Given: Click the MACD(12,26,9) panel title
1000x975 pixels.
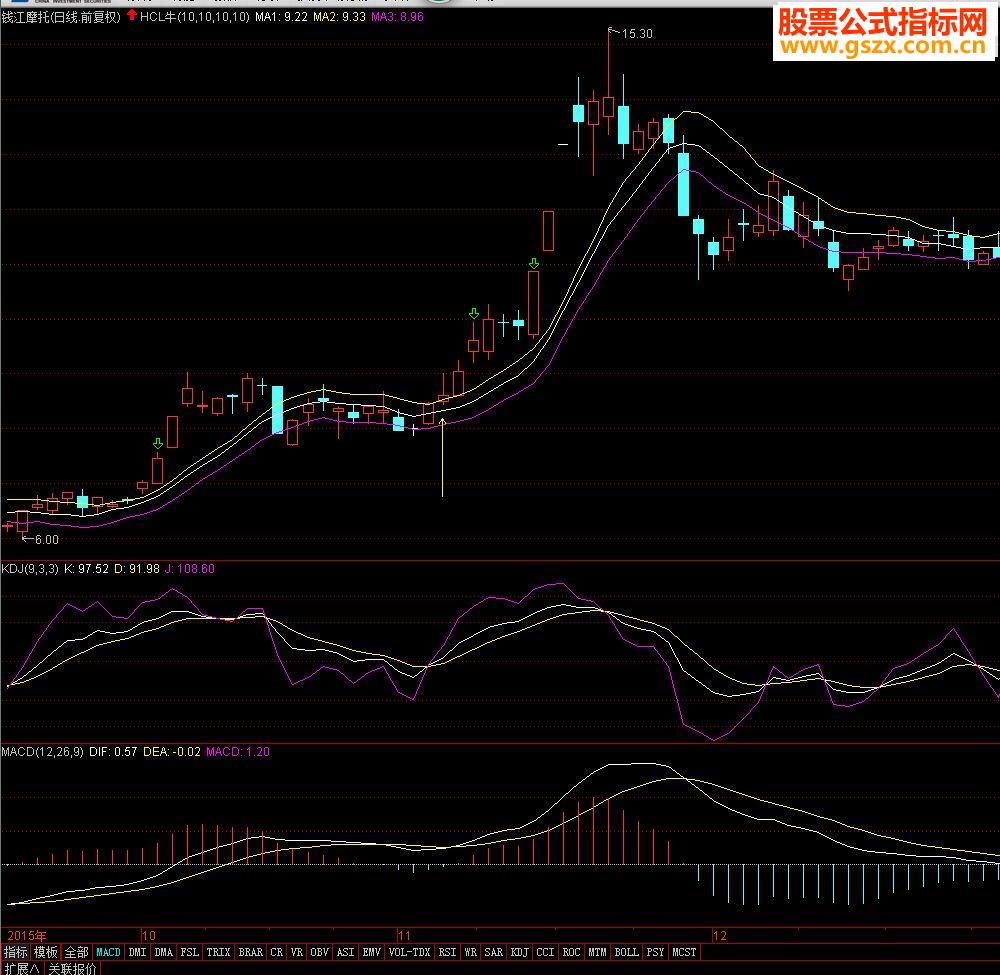Looking at the screenshot, I should [x=42, y=752].
